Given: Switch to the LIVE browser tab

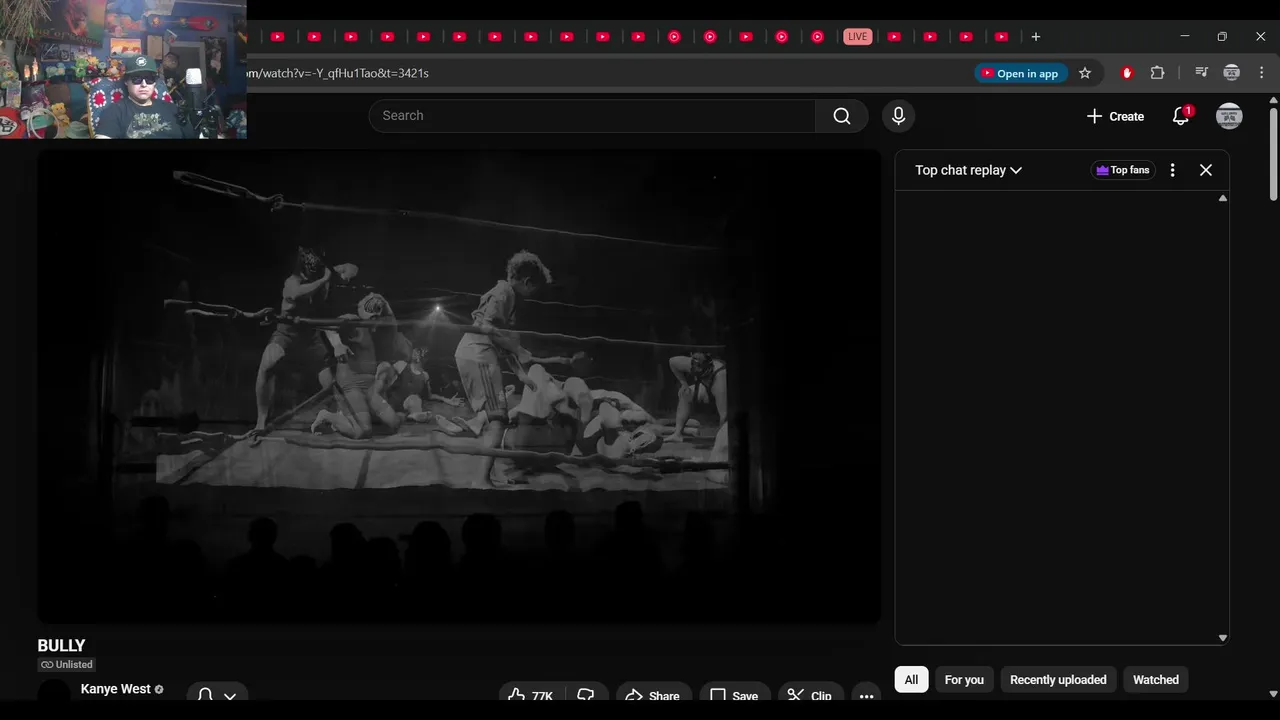Looking at the screenshot, I should 857,37.
